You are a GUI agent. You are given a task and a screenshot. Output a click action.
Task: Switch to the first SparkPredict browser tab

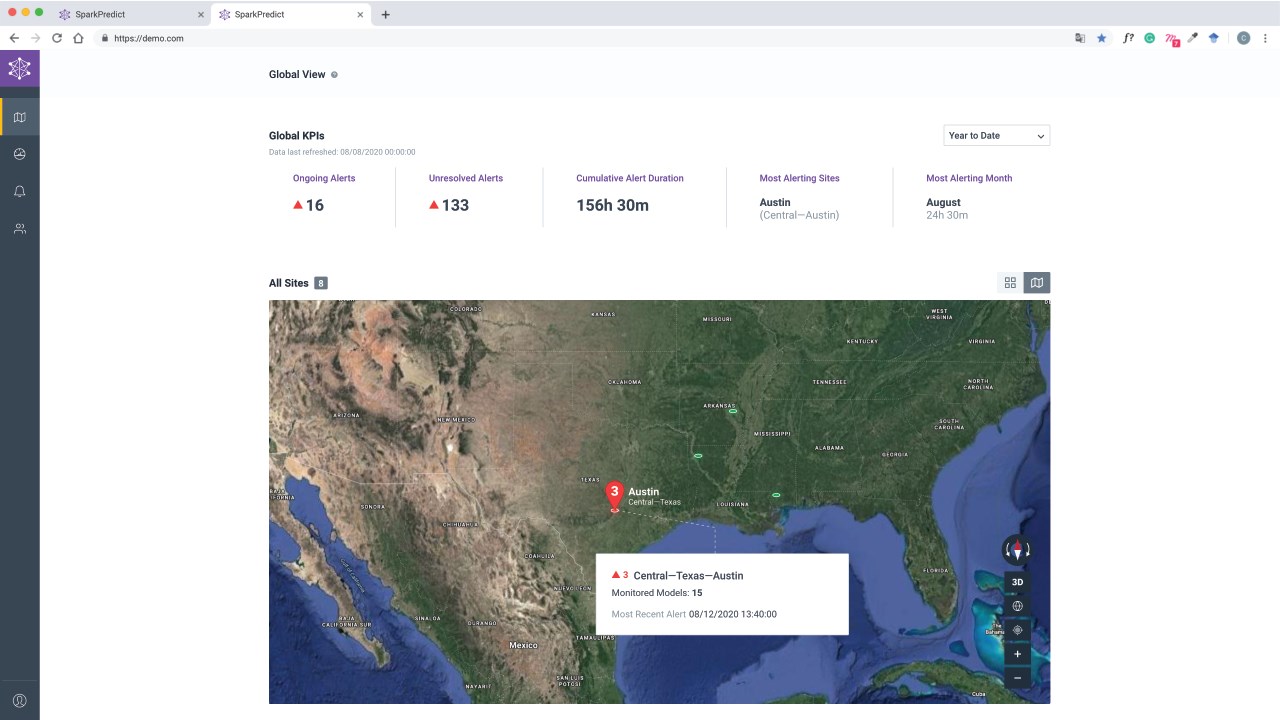[130, 15]
